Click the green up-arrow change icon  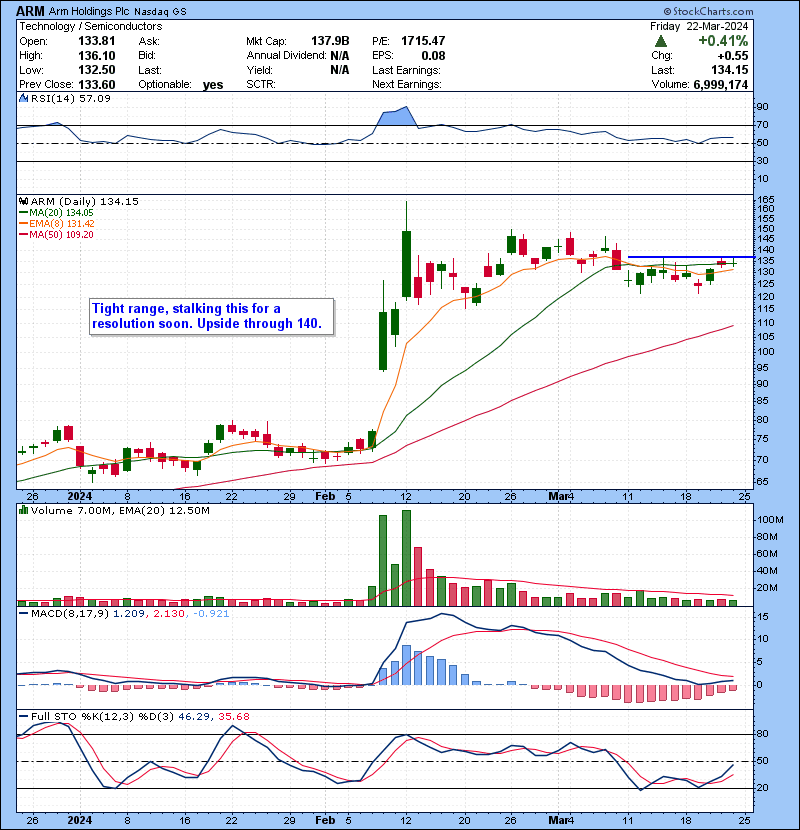[661, 41]
